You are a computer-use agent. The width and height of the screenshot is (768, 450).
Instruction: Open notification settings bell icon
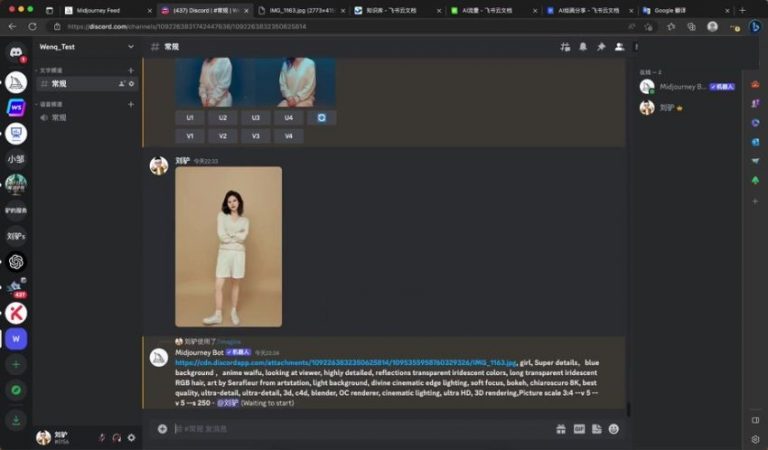583,46
